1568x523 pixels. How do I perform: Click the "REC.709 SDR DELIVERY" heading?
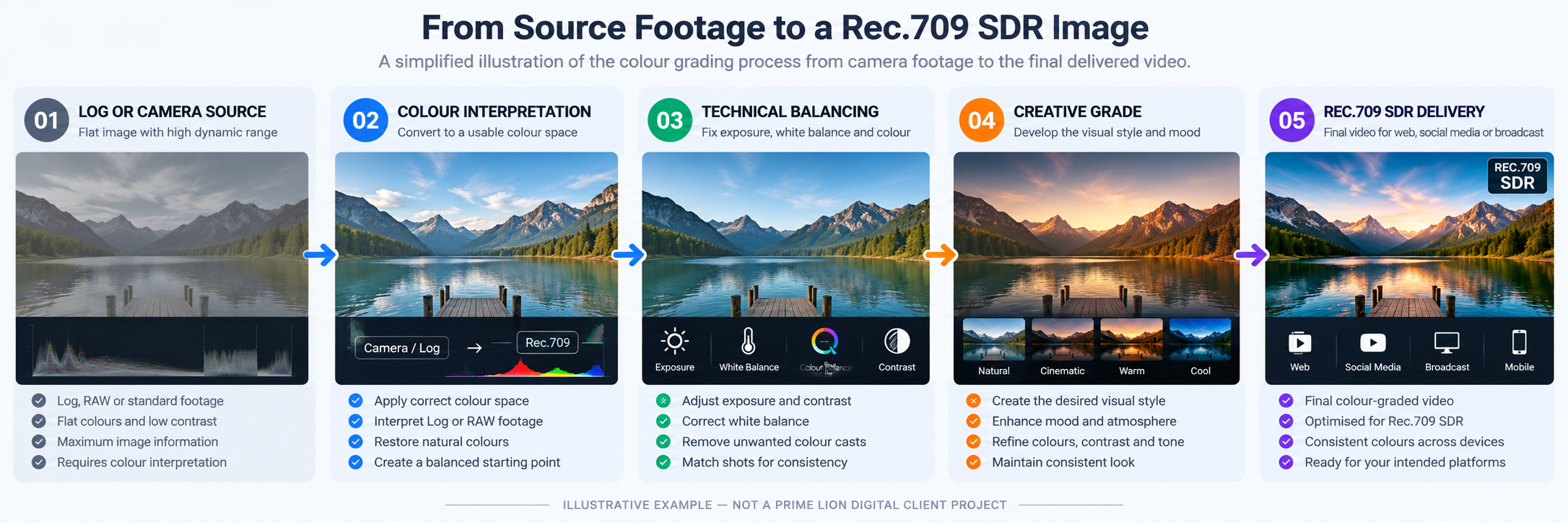click(1404, 112)
